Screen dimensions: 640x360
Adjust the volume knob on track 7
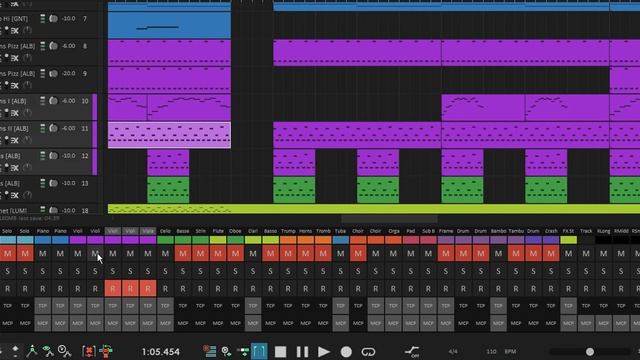tap(53, 19)
